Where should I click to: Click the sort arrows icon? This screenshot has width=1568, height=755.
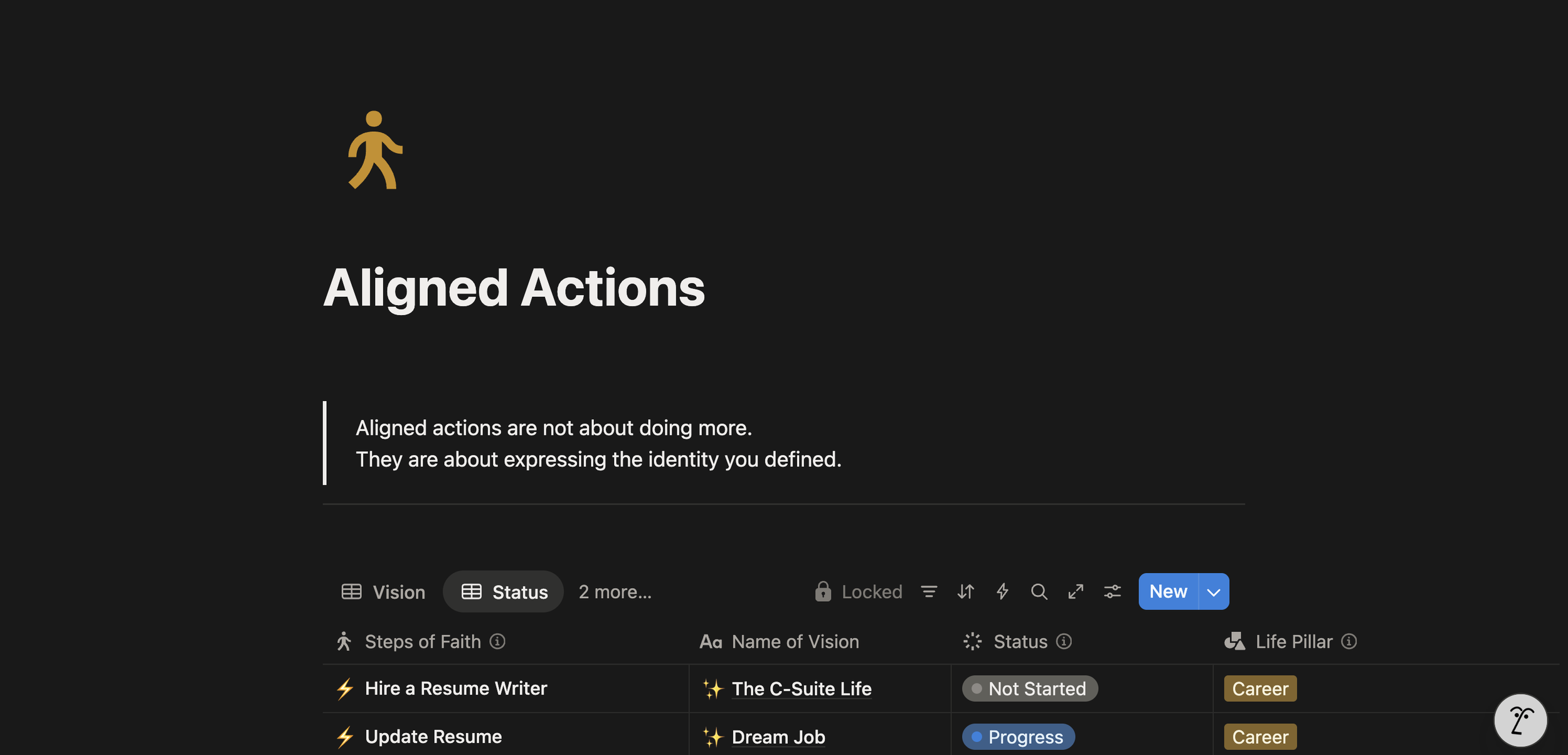point(966,591)
